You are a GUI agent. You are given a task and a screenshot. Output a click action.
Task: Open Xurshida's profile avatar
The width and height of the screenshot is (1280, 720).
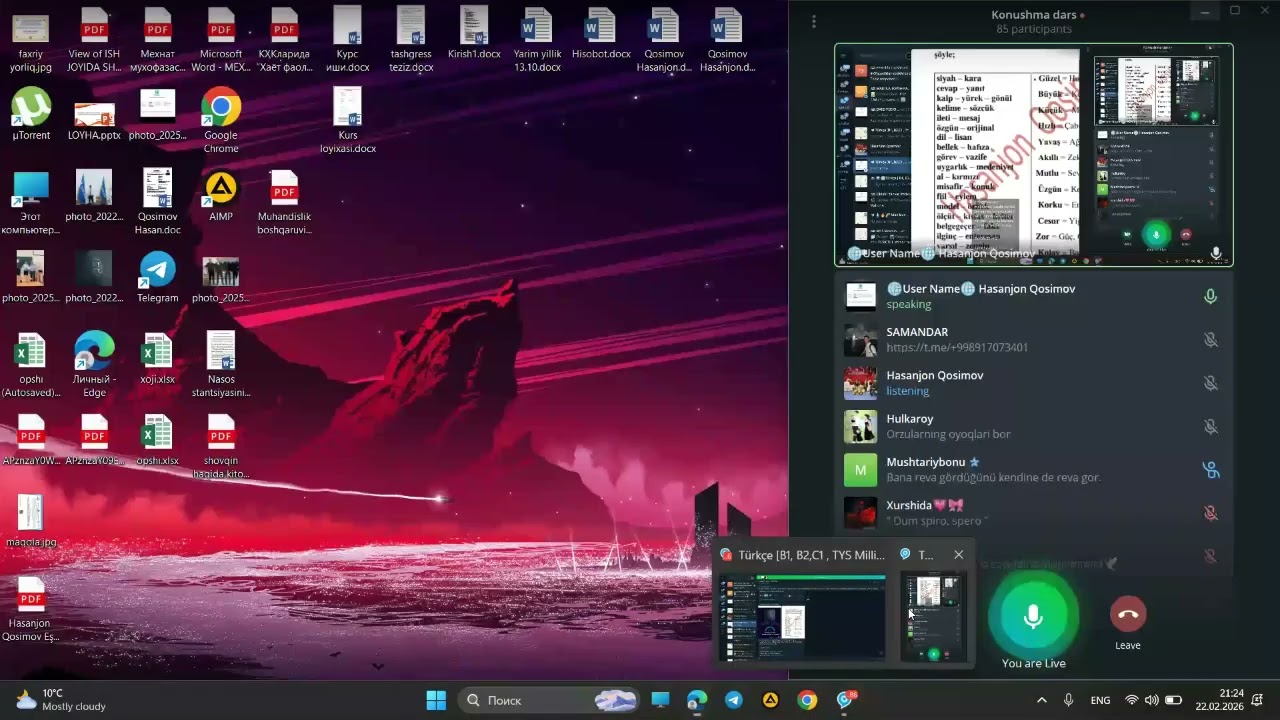coord(860,513)
